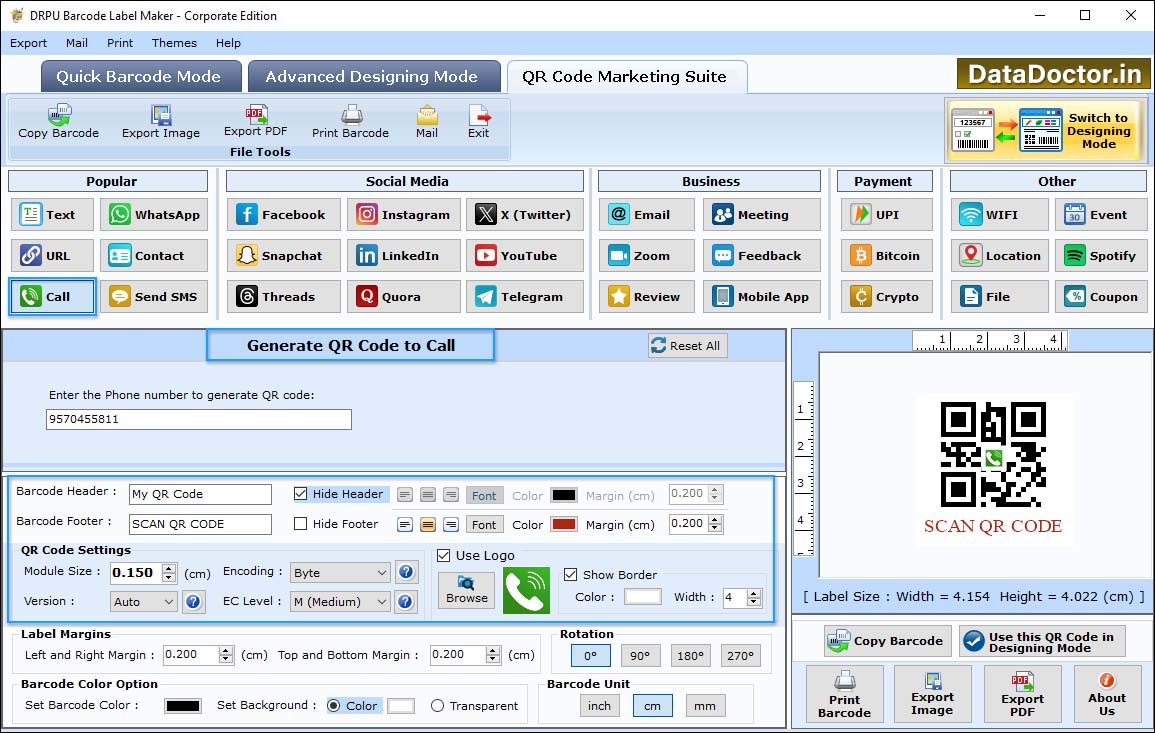Screen dimensions: 1155x733
Task: Click Mail in File Tools toolbar
Action: coord(426,122)
